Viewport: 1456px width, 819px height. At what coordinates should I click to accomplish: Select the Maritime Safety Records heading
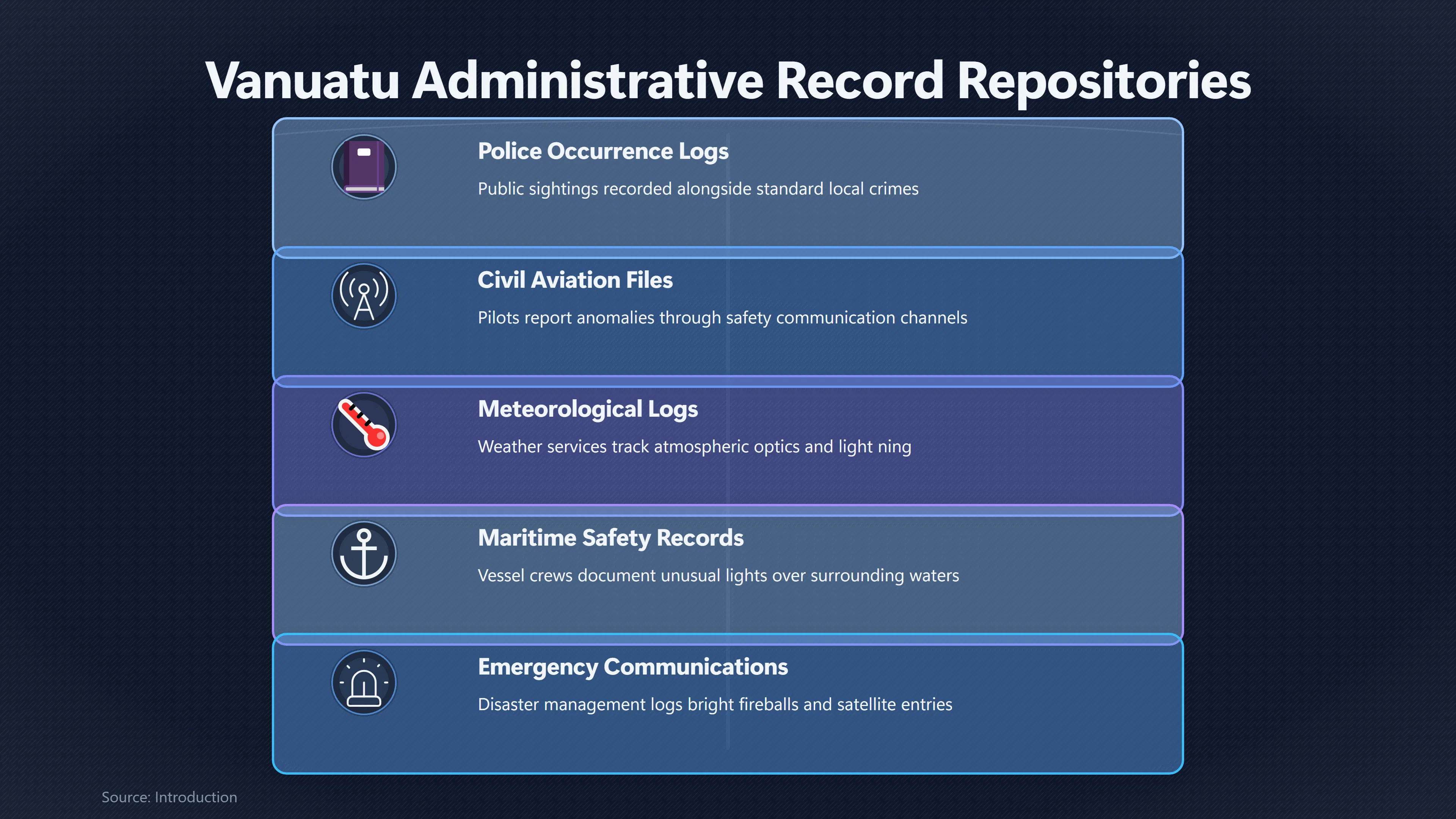pyautogui.click(x=610, y=538)
